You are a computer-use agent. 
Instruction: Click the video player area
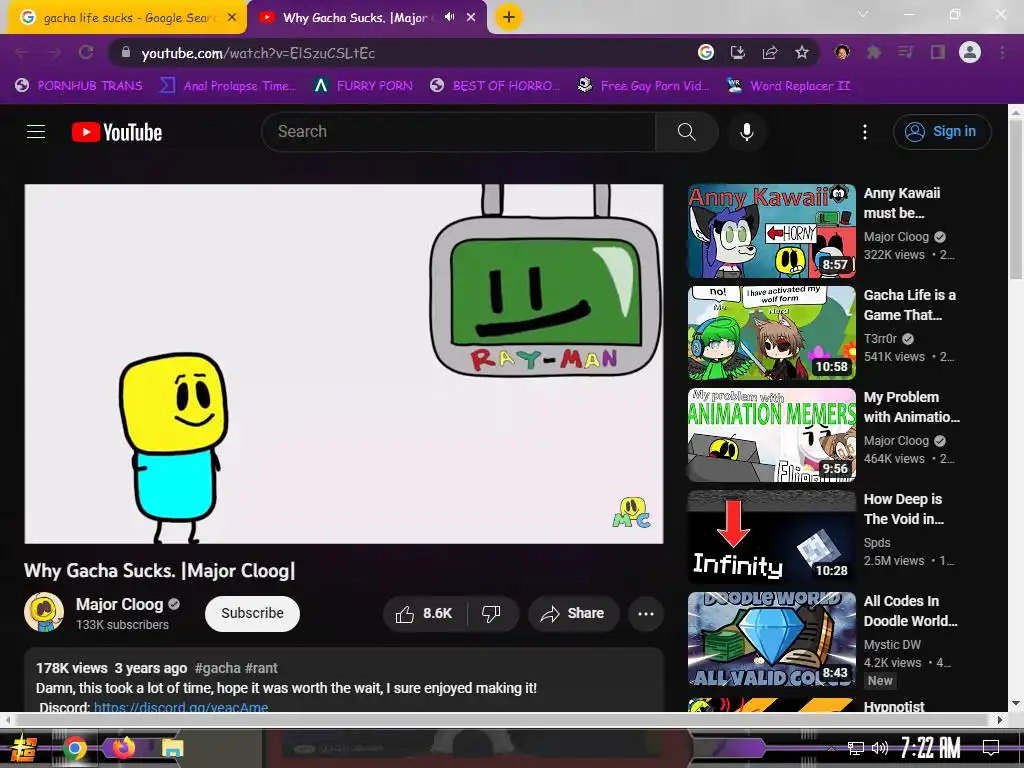[x=344, y=364]
